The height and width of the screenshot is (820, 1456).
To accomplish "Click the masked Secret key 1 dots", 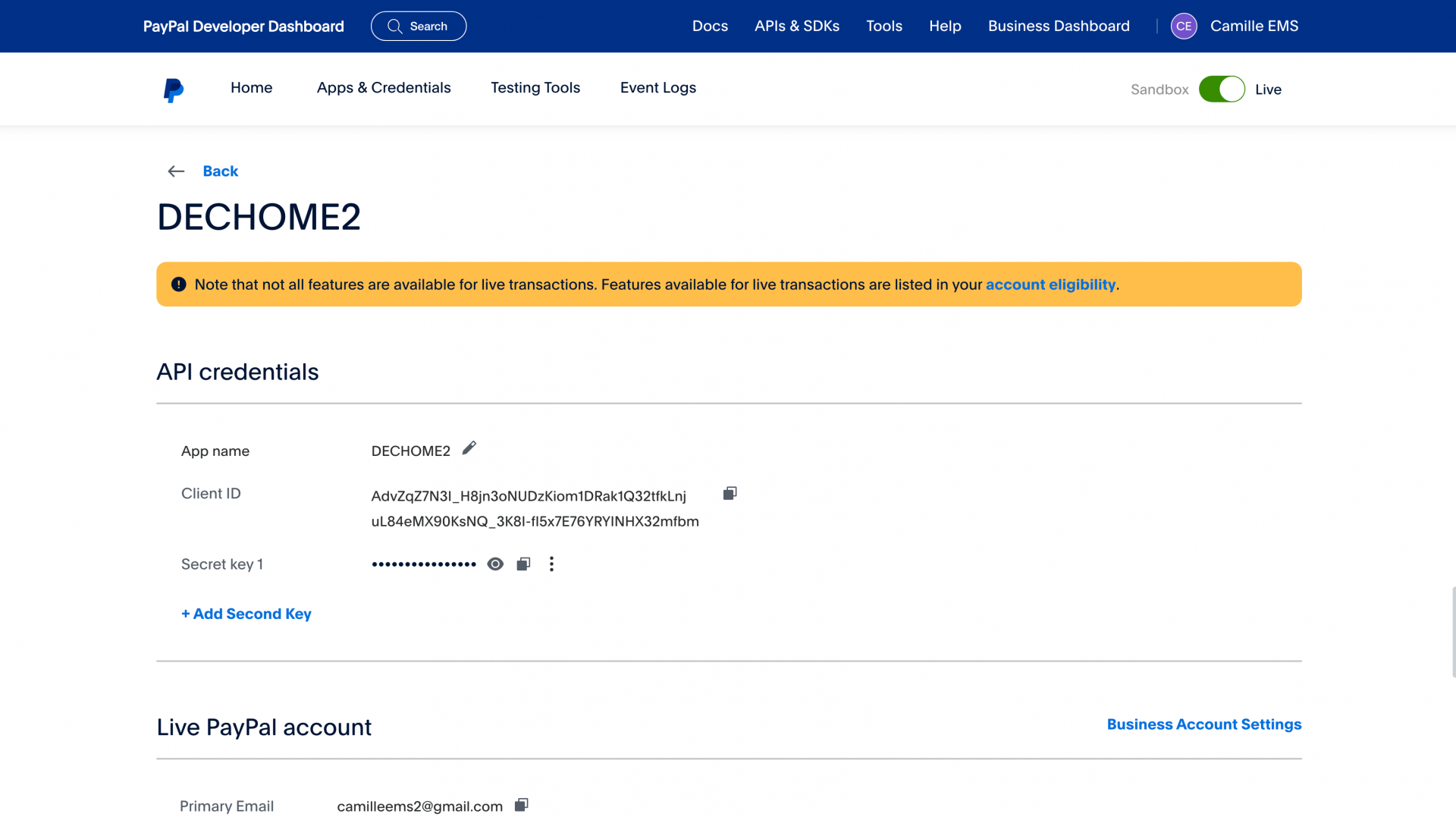I will (x=424, y=564).
